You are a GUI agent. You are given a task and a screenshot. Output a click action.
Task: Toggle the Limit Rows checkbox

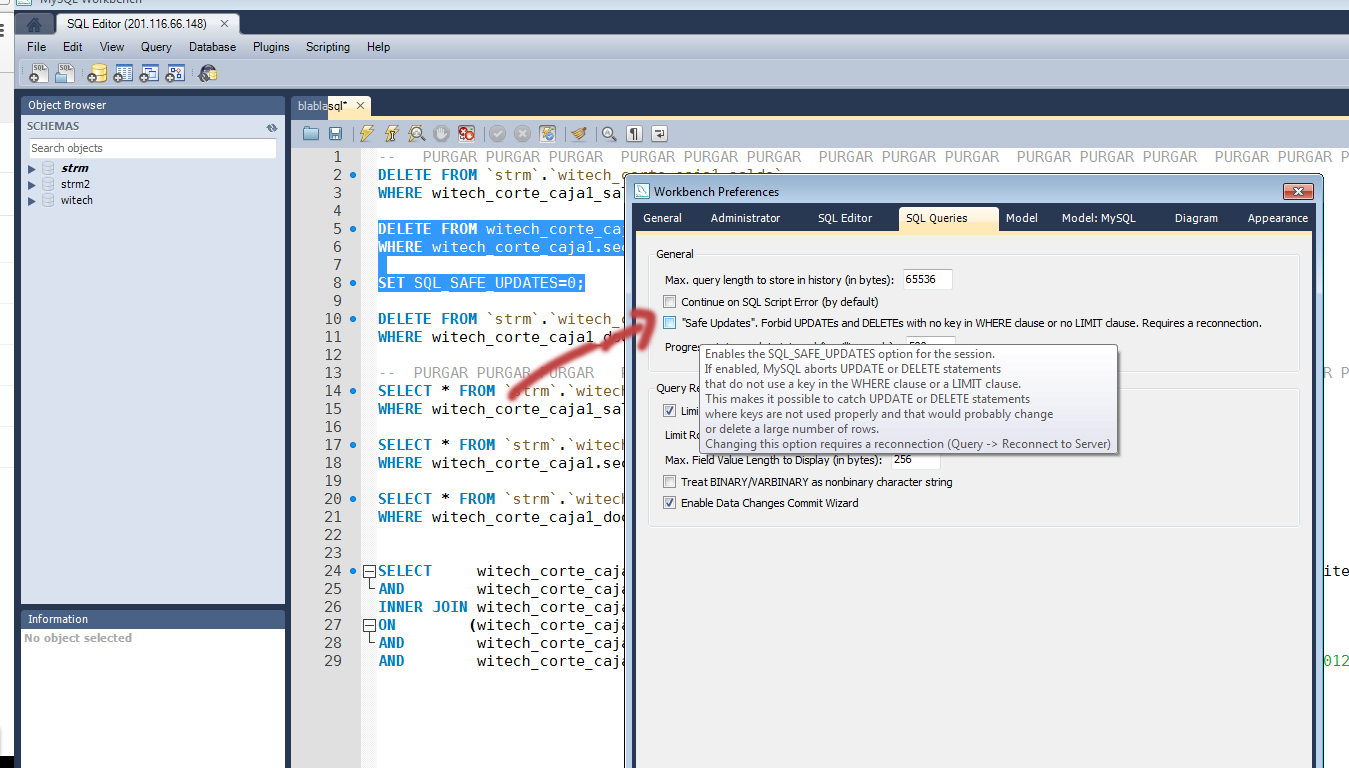pos(670,411)
